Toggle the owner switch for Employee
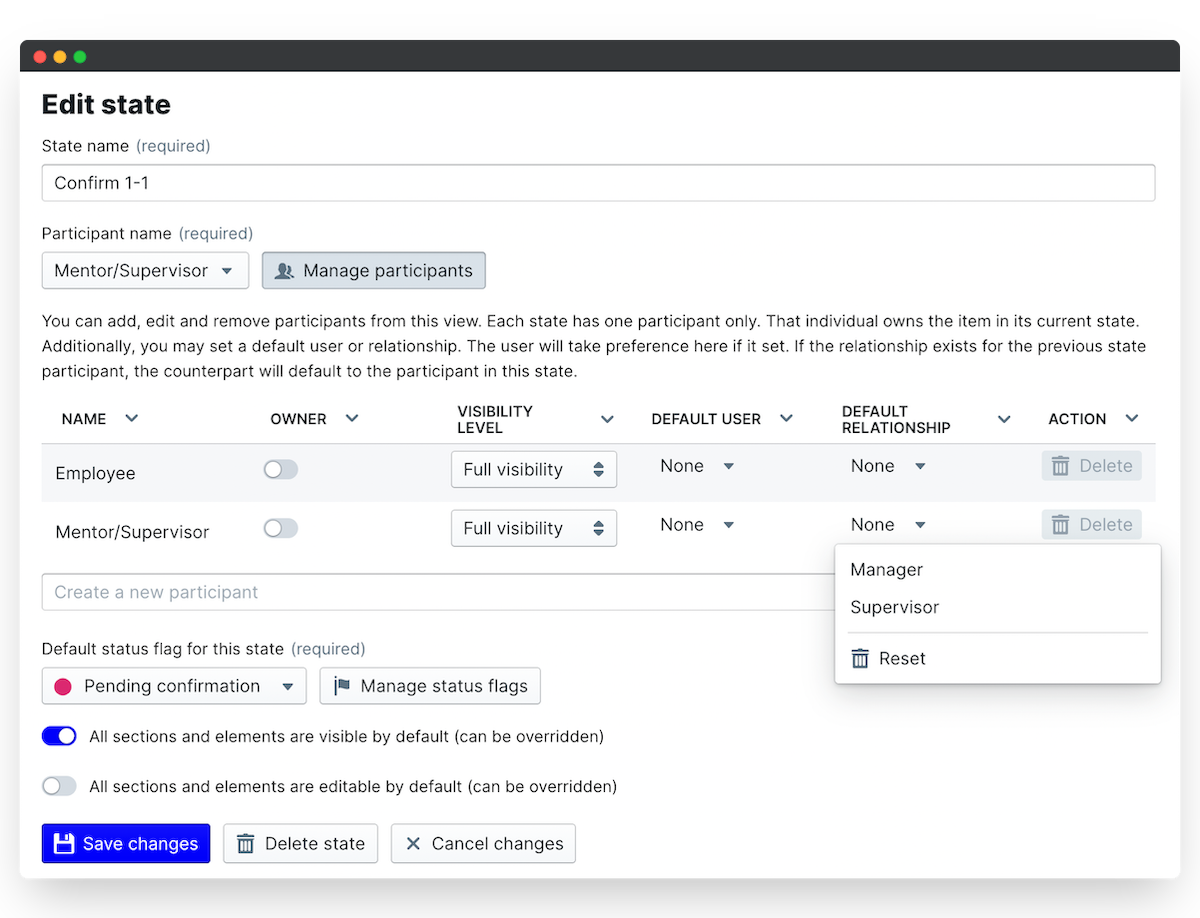1200x918 pixels. pos(281,470)
